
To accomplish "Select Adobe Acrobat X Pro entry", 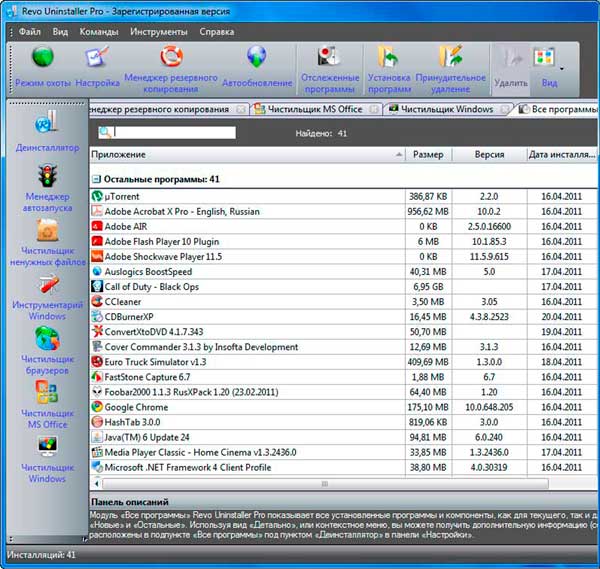I will point(344,211).
